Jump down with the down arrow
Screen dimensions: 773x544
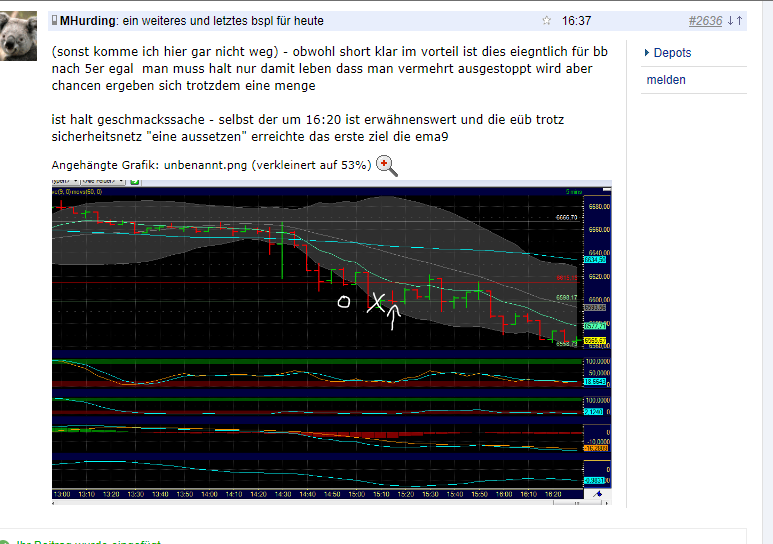[730, 21]
